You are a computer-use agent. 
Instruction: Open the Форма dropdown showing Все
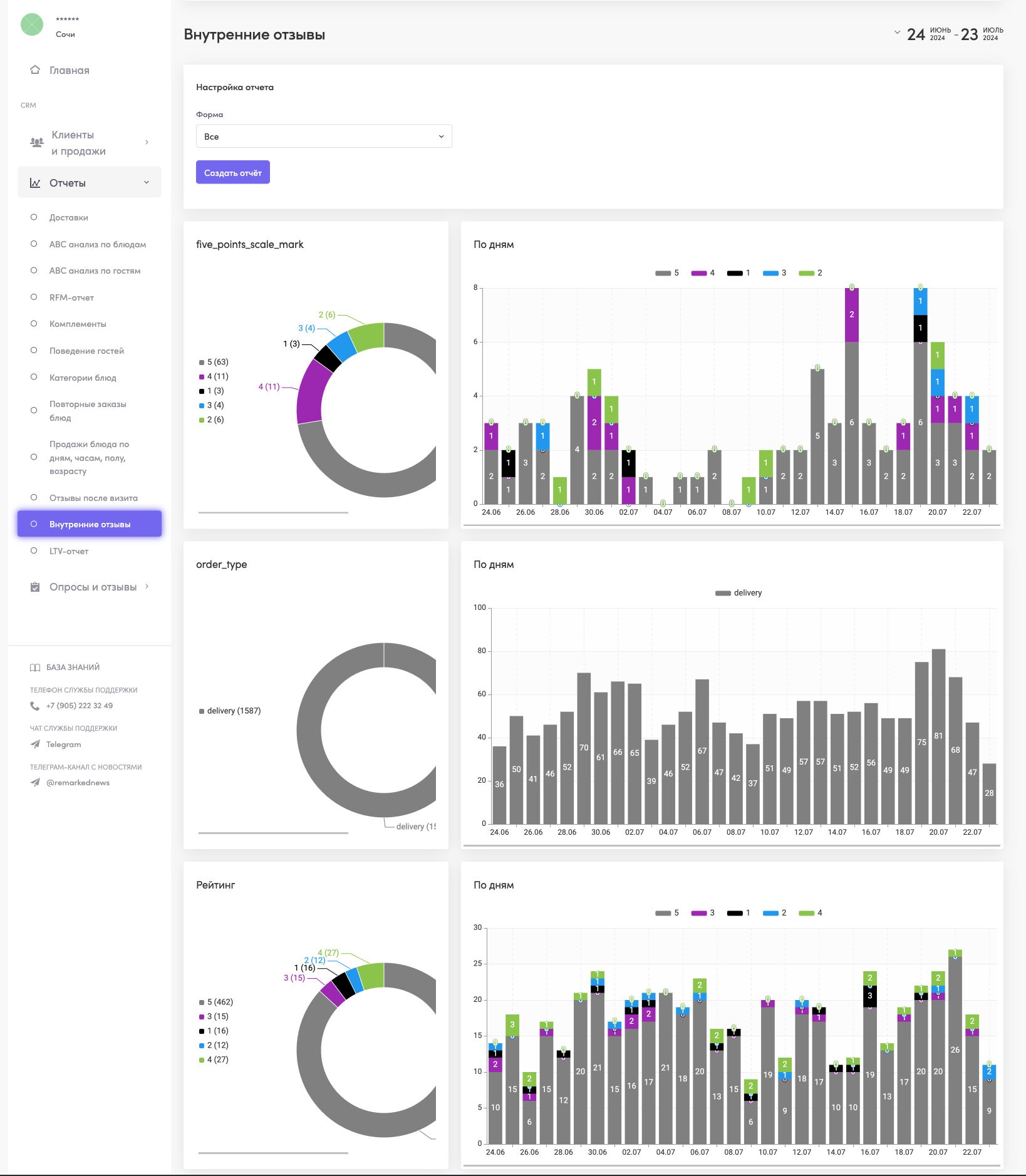click(x=324, y=137)
